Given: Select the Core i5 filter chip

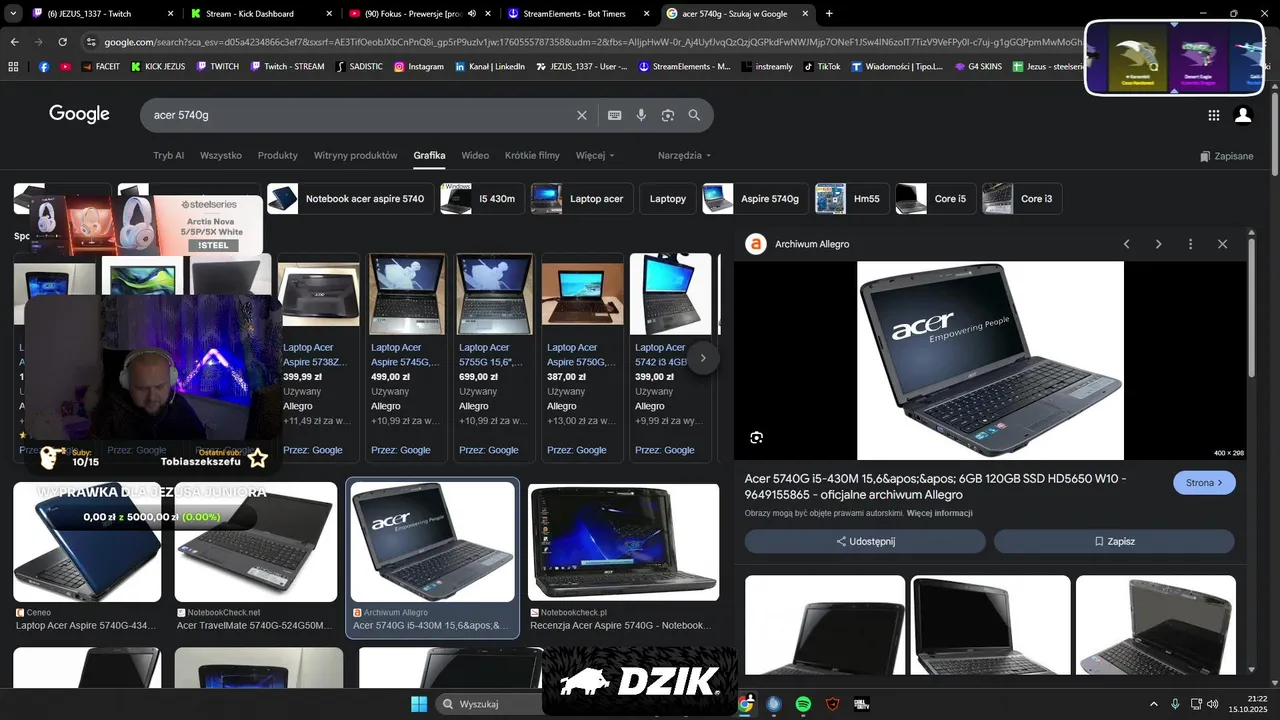Looking at the screenshot, I should (x=935, y=199).
